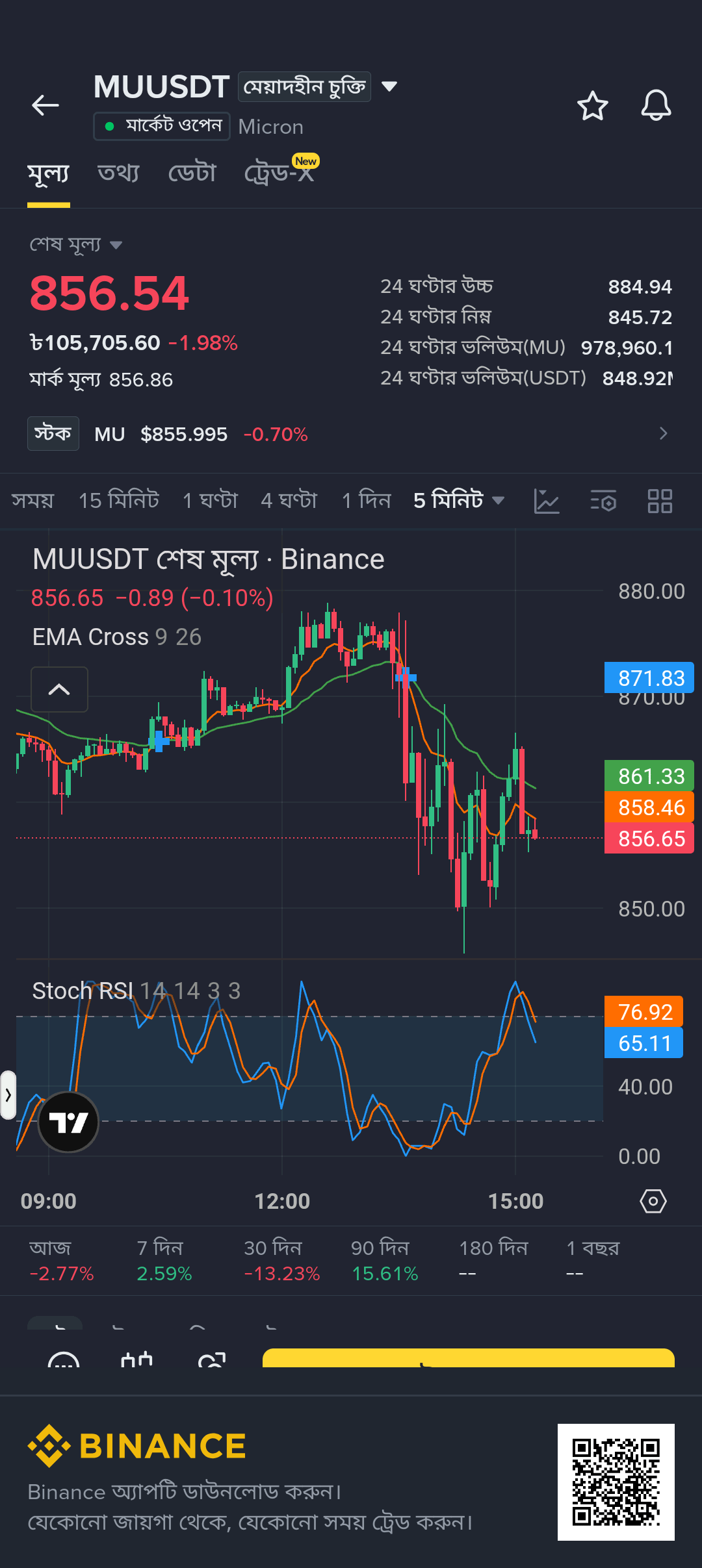Screen dimensions: 702x1568
Task: Tap the EMA Cross 9 26 indicator label
Action: click(x=117, y=637)
